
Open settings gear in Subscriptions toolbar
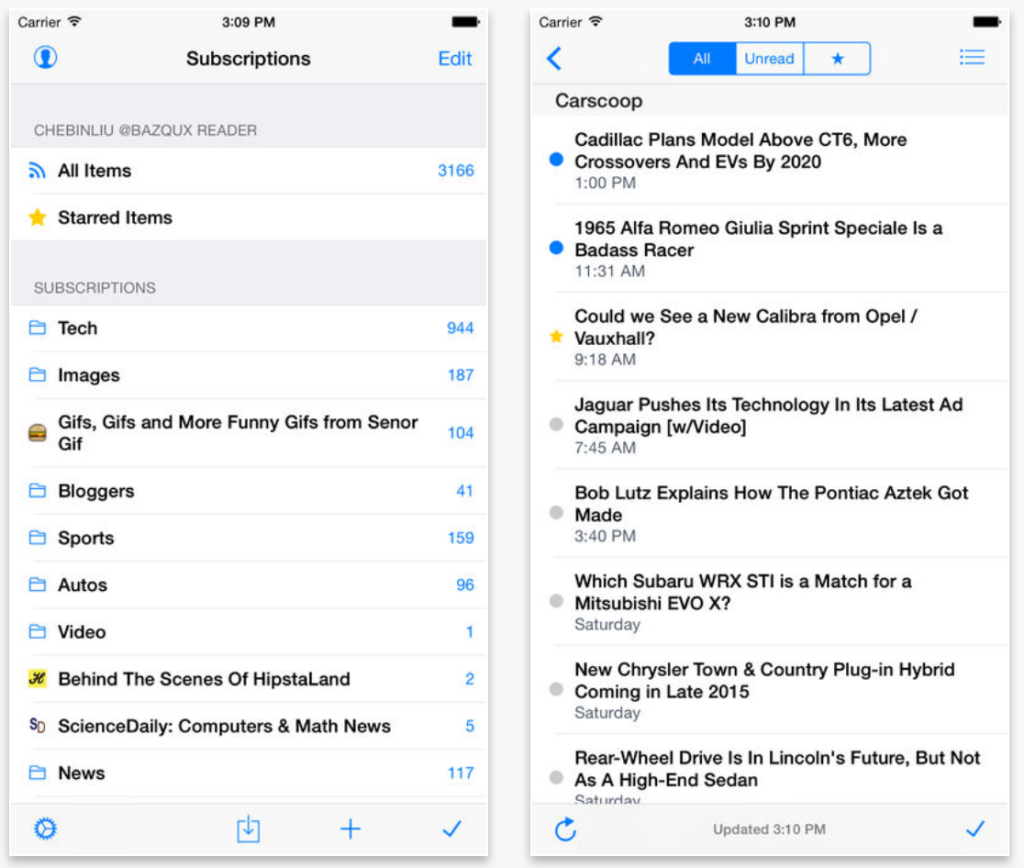[x=45, y=829]
